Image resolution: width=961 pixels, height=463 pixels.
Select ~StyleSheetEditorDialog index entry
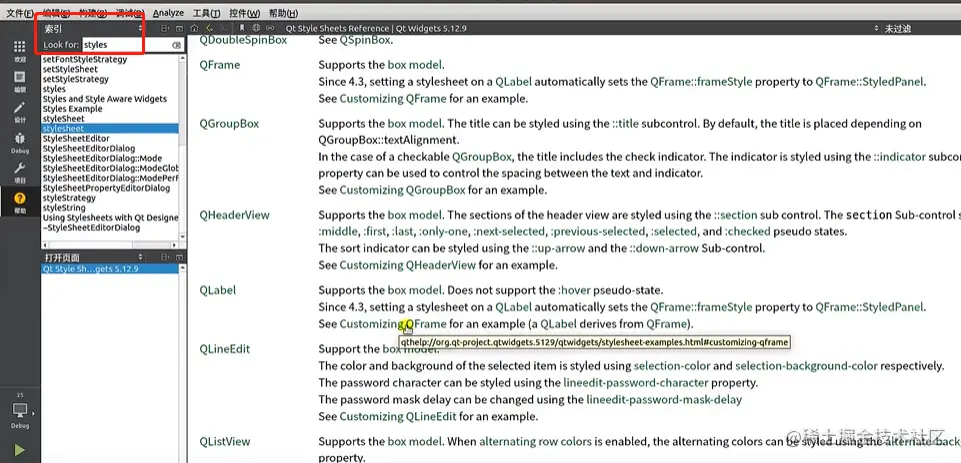[x=91, y=228]
